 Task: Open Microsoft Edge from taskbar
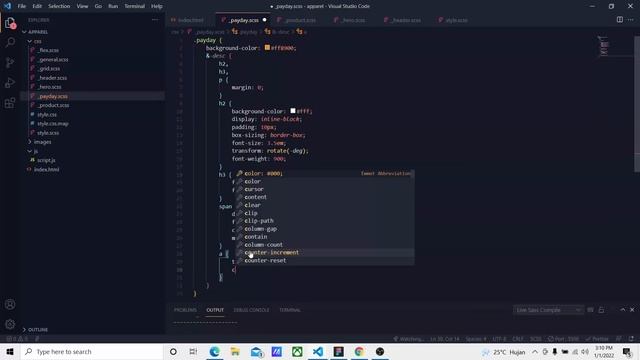[x=214, y=352]
